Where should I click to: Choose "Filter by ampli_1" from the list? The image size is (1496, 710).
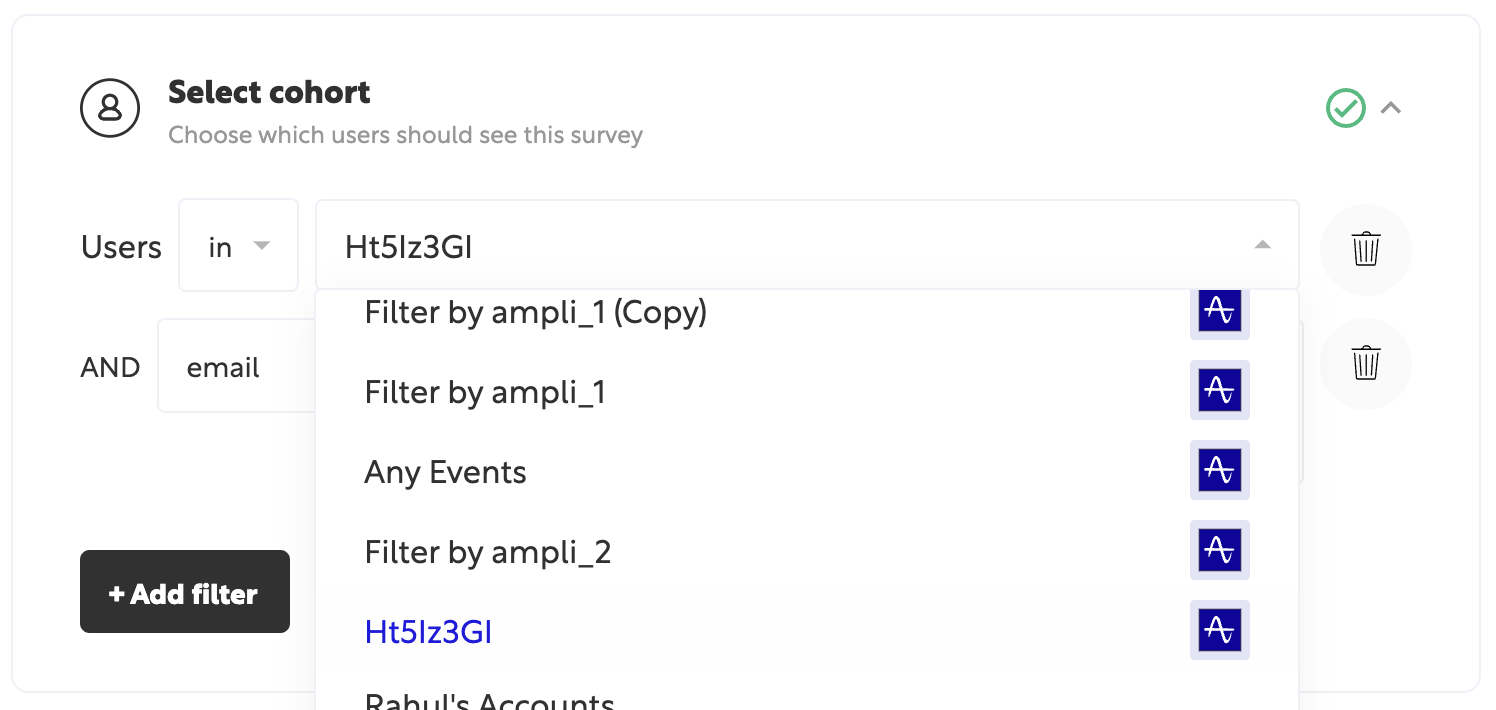485,392
